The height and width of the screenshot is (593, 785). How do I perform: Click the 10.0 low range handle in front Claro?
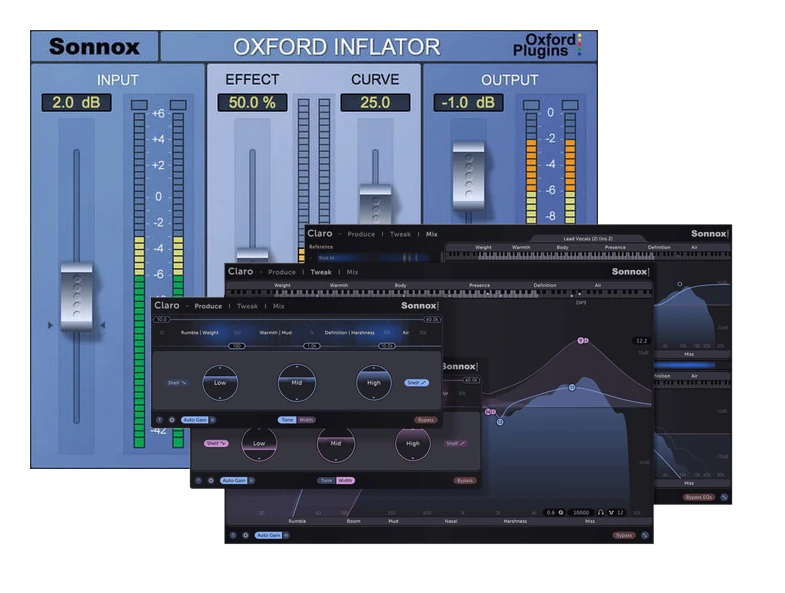point(162,319)
